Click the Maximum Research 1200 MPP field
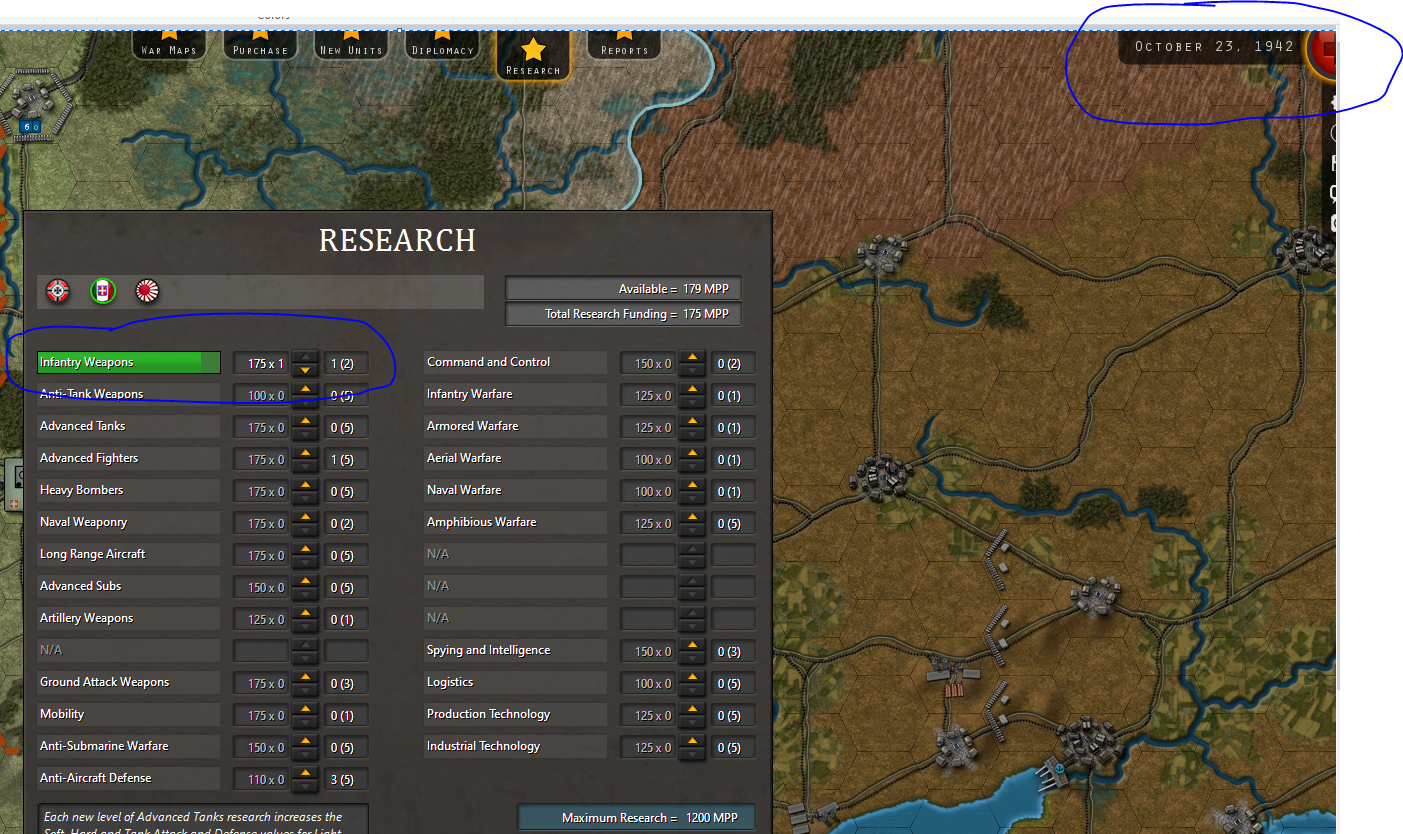 tap(636, 818)
